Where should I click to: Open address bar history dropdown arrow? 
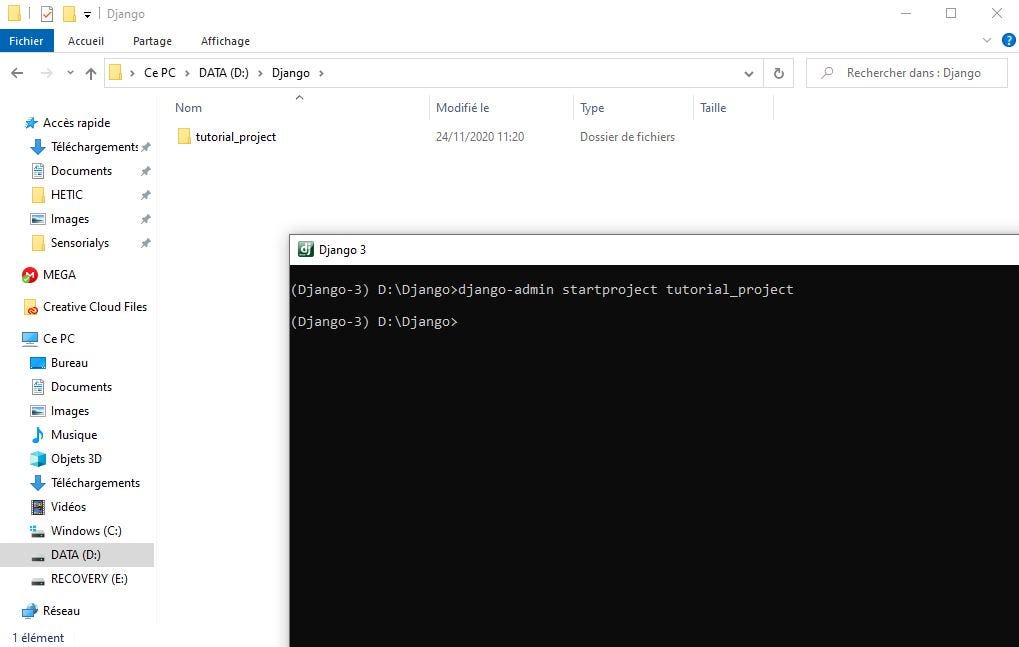[x=749, y=73]
